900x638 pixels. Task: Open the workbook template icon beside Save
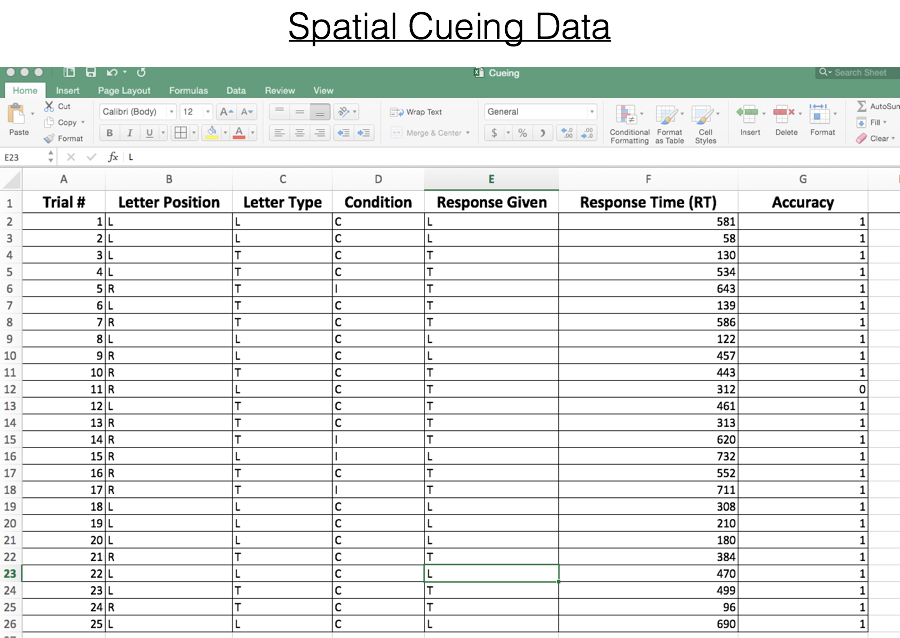tap(69, 72)
